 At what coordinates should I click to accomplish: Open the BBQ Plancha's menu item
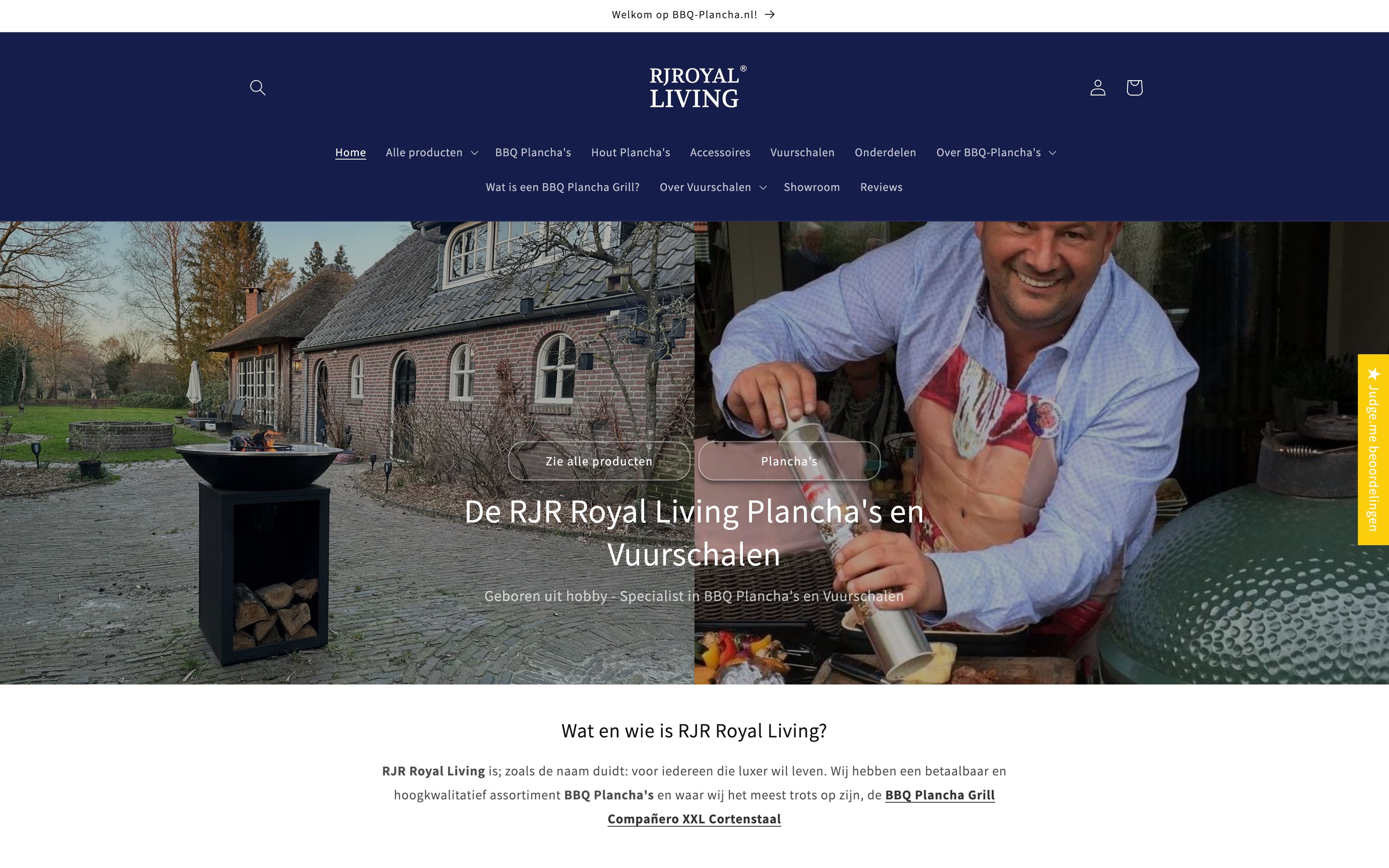point(532,153)
